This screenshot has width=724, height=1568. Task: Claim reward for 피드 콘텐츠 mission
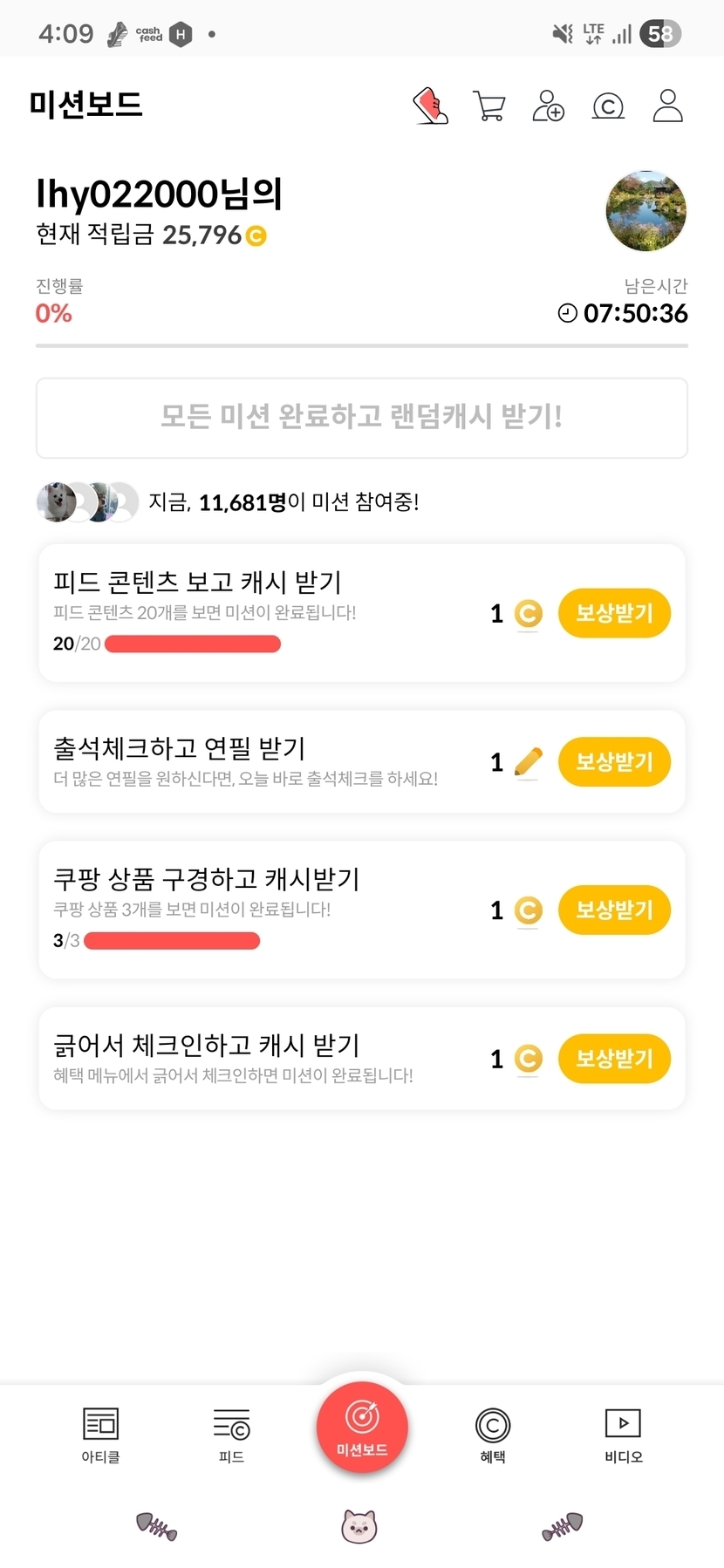coord(614,613)
